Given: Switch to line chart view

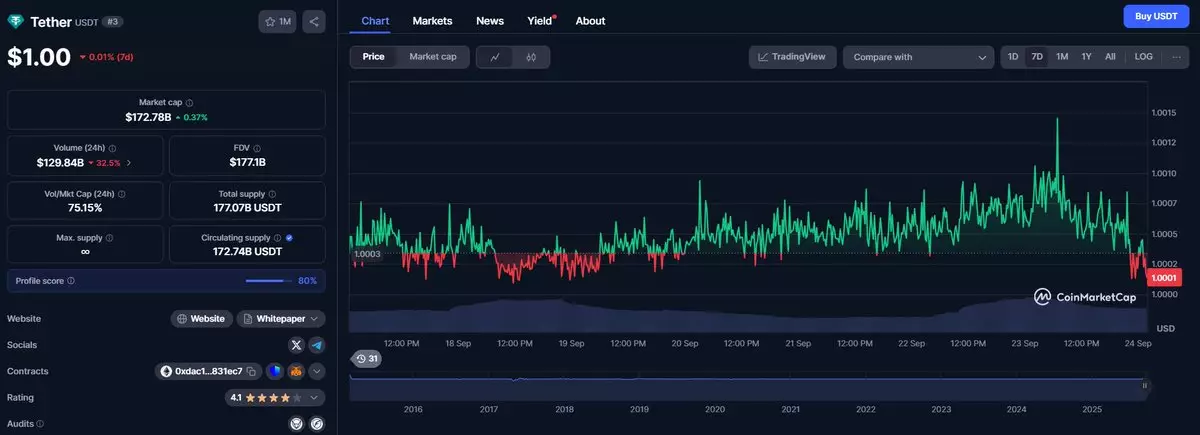Looking at the screenshot, I should (495, 57).
